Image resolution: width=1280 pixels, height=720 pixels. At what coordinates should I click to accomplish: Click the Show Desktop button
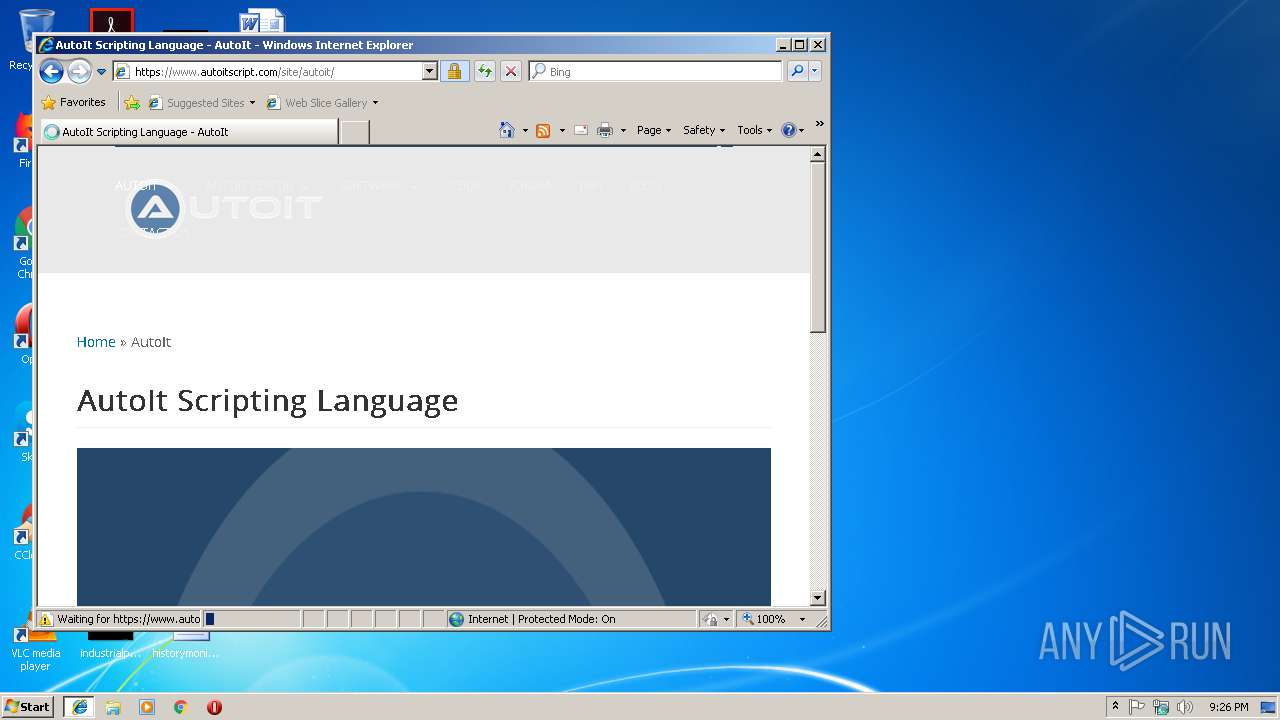click(x=1270, y=707)
